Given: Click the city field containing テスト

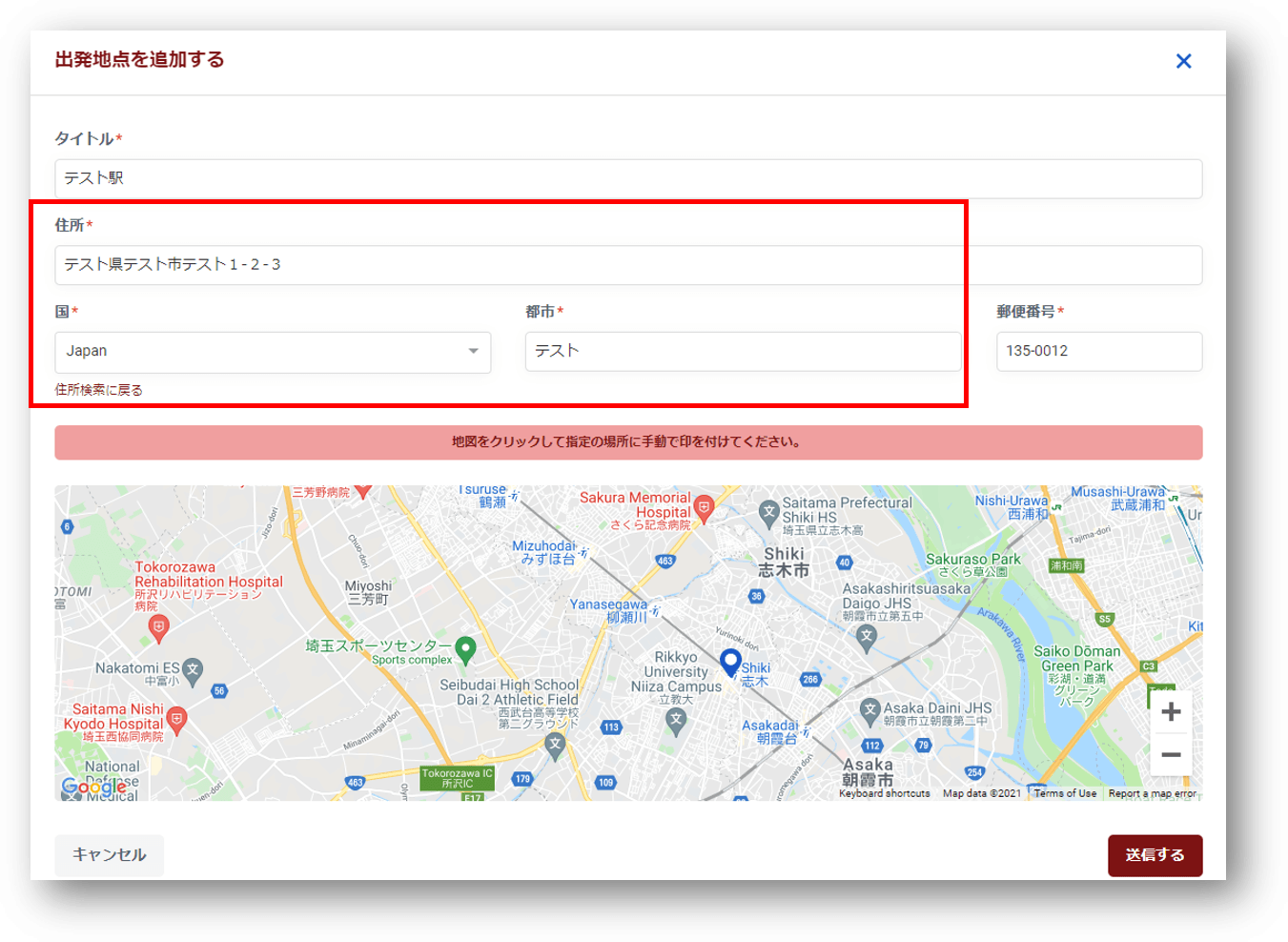Looking at the screenshot, I should click(743, 352).
